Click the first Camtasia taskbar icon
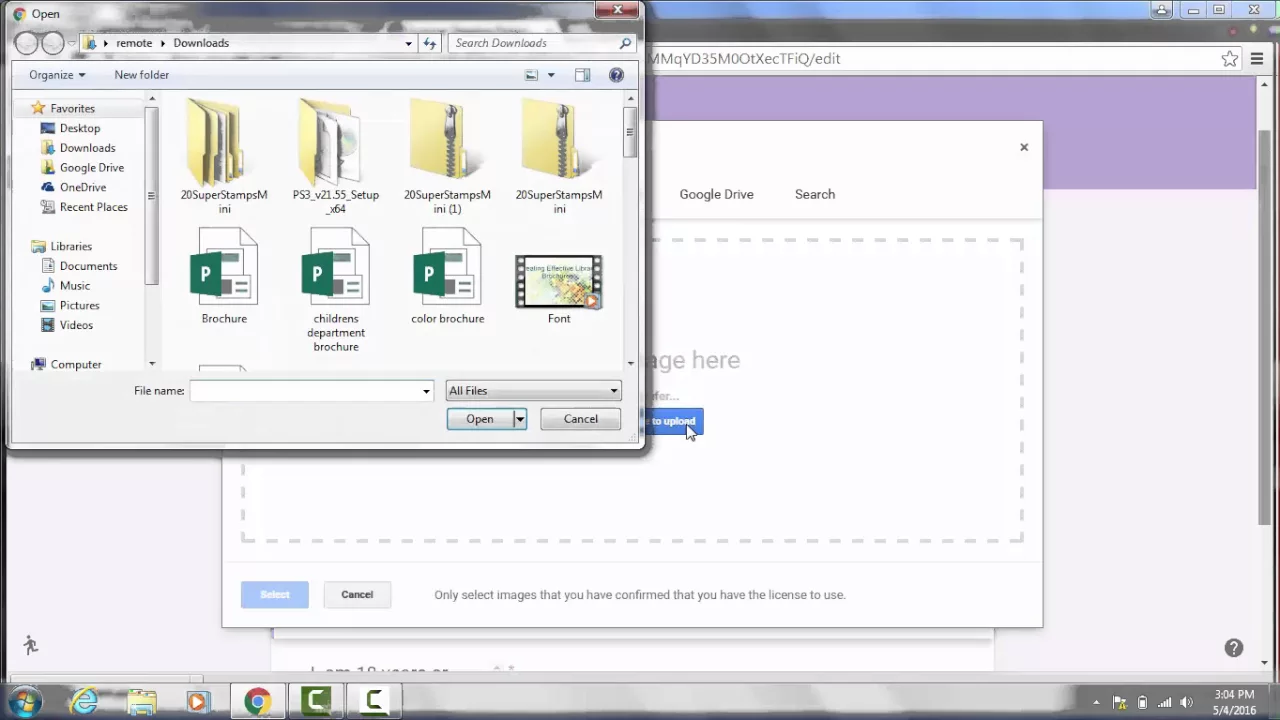This screenshot has width=1280, height=720. coord(316,701)
